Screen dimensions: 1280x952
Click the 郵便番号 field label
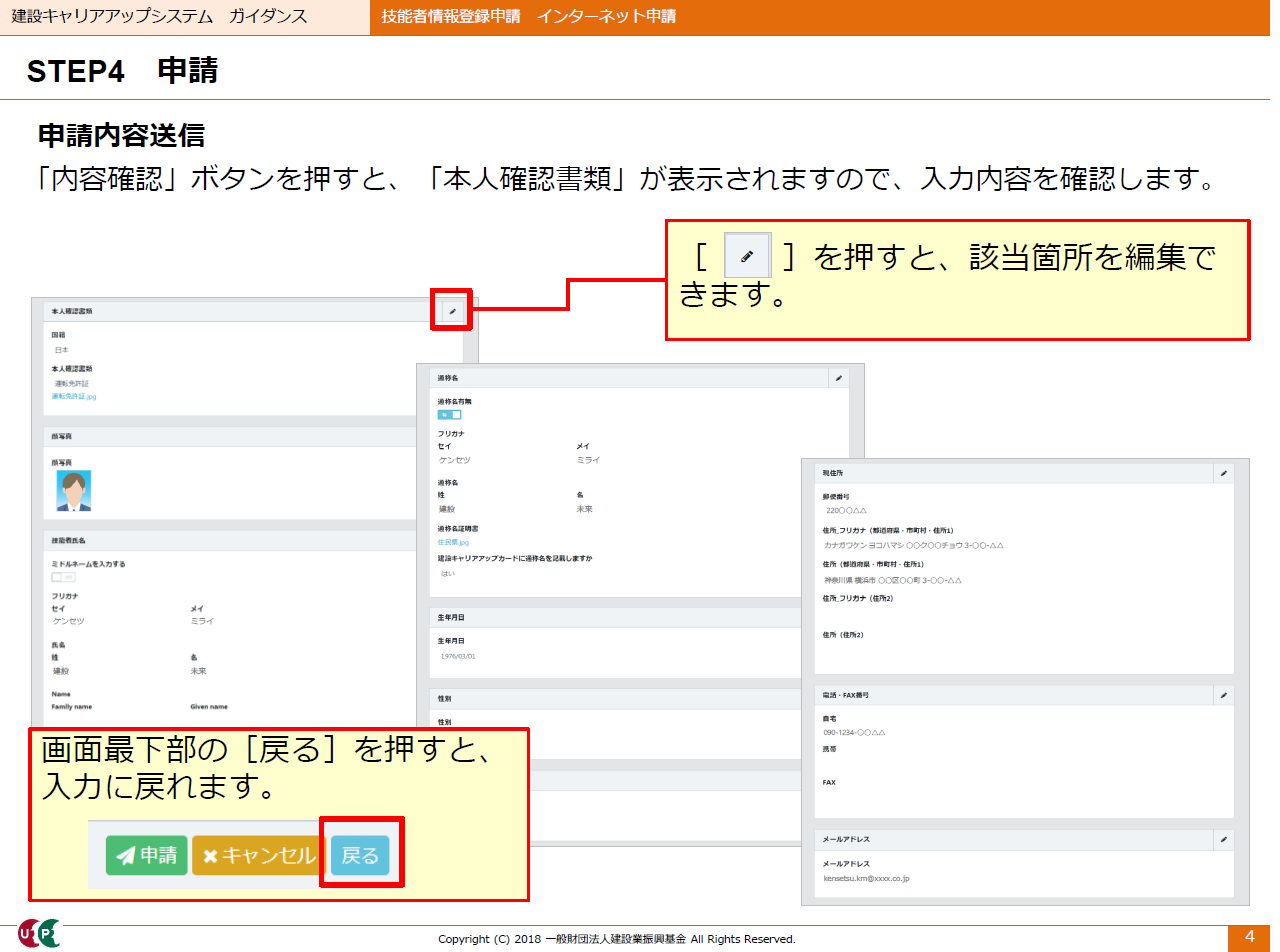tap(836, 496)
